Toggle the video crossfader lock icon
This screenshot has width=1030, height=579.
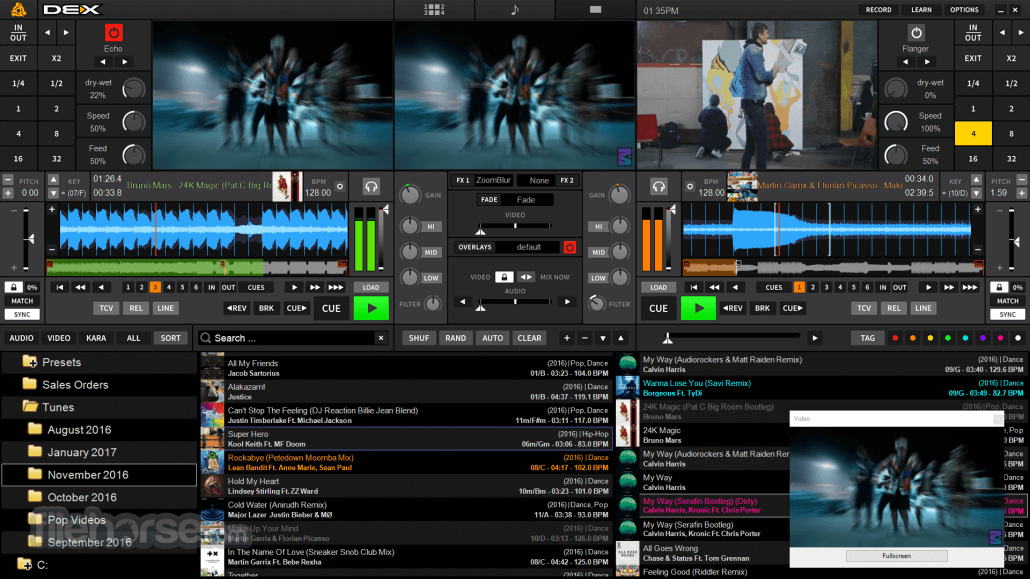[x=504, y=277]
